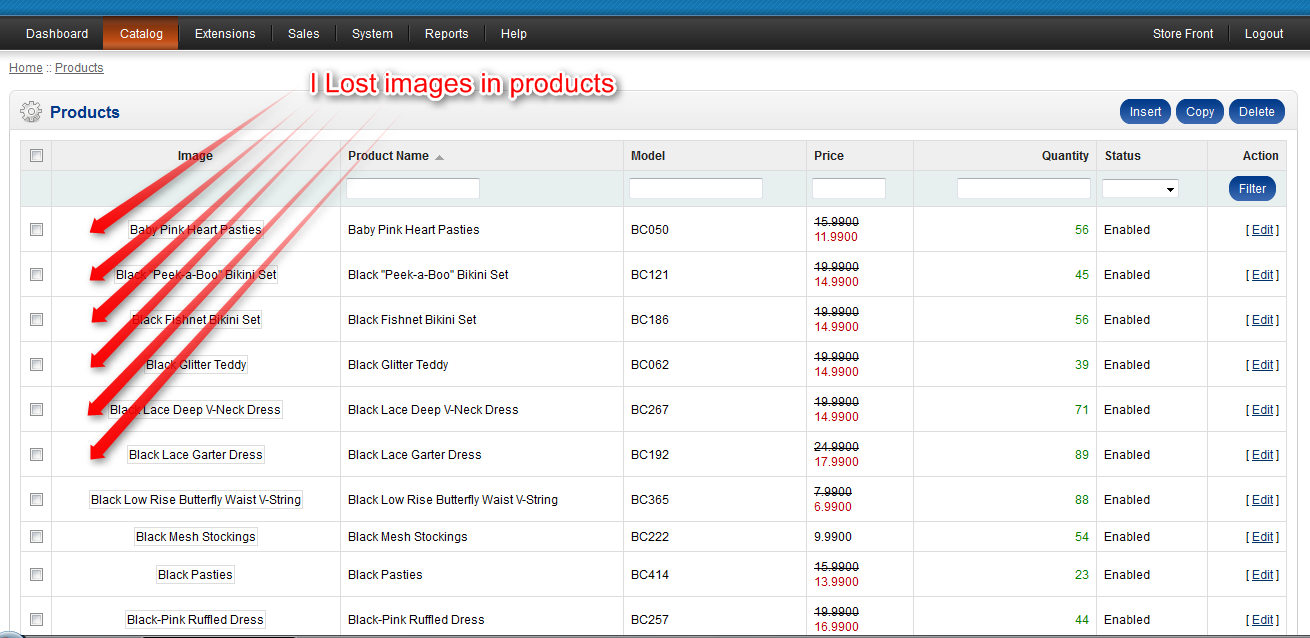Viewport: 1310px width, 638px height.
Task: Click the Products gear icon
Action: [31, 112]
